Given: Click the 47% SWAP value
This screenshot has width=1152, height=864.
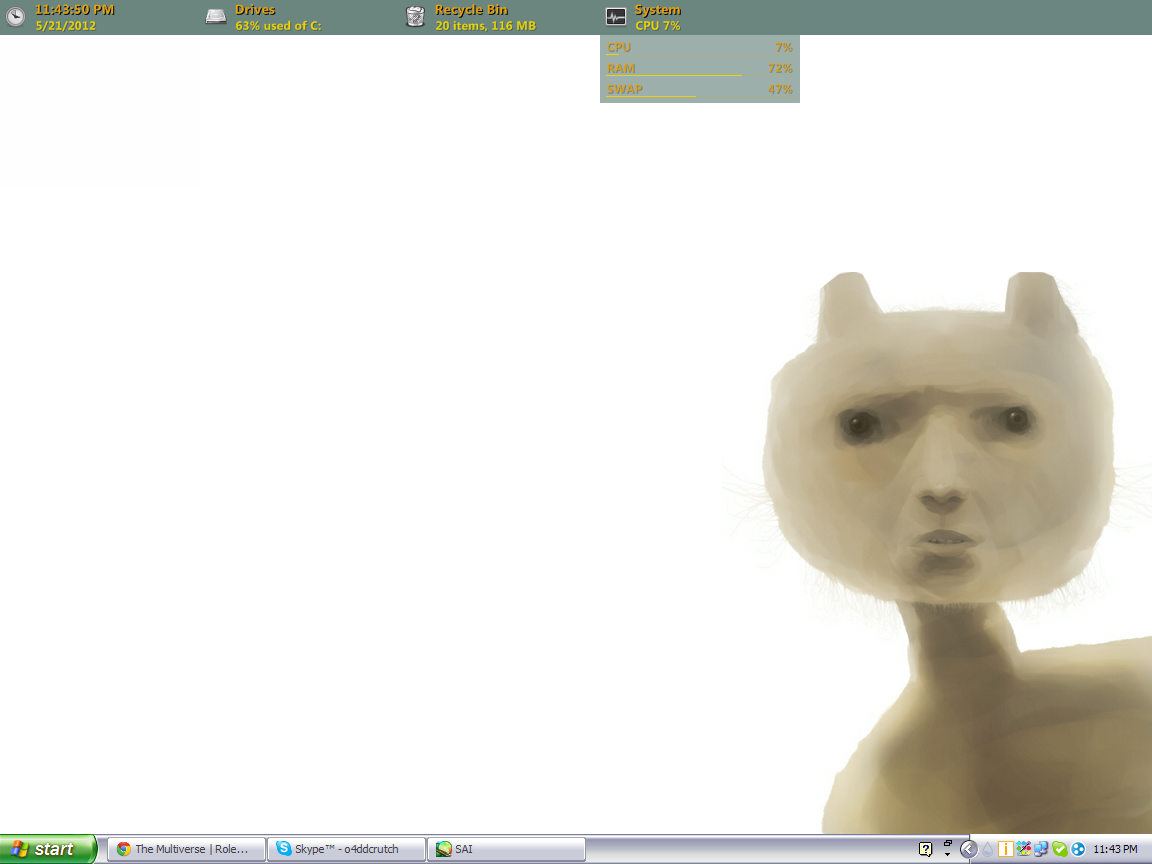Looking at the screenshot, I should point(780,90).
